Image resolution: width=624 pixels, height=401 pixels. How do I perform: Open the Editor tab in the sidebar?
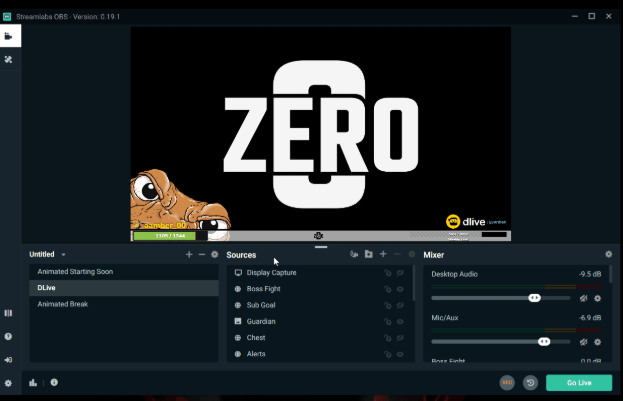tap(10, 36)
